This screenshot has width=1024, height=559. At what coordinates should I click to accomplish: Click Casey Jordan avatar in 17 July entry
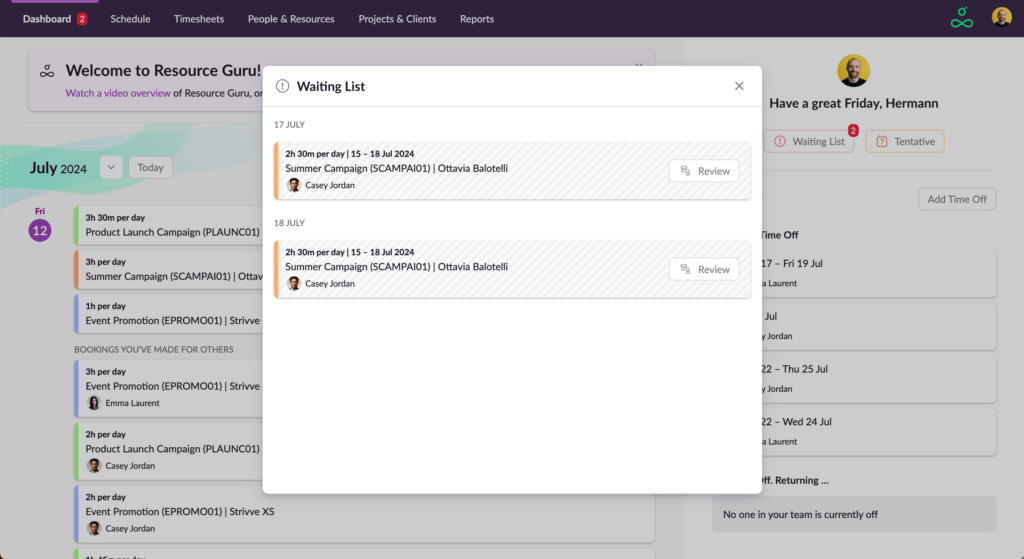pos(294,185)
